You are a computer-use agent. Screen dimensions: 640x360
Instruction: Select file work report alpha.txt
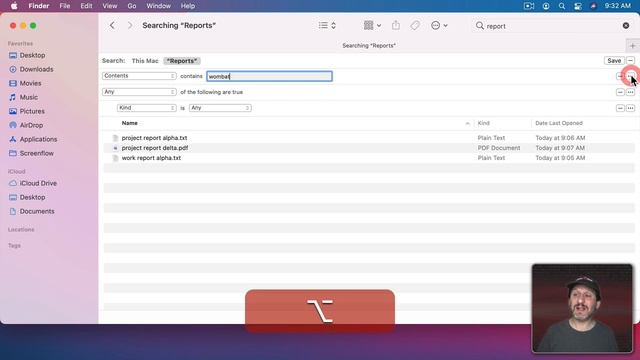(x=151, y=158)
